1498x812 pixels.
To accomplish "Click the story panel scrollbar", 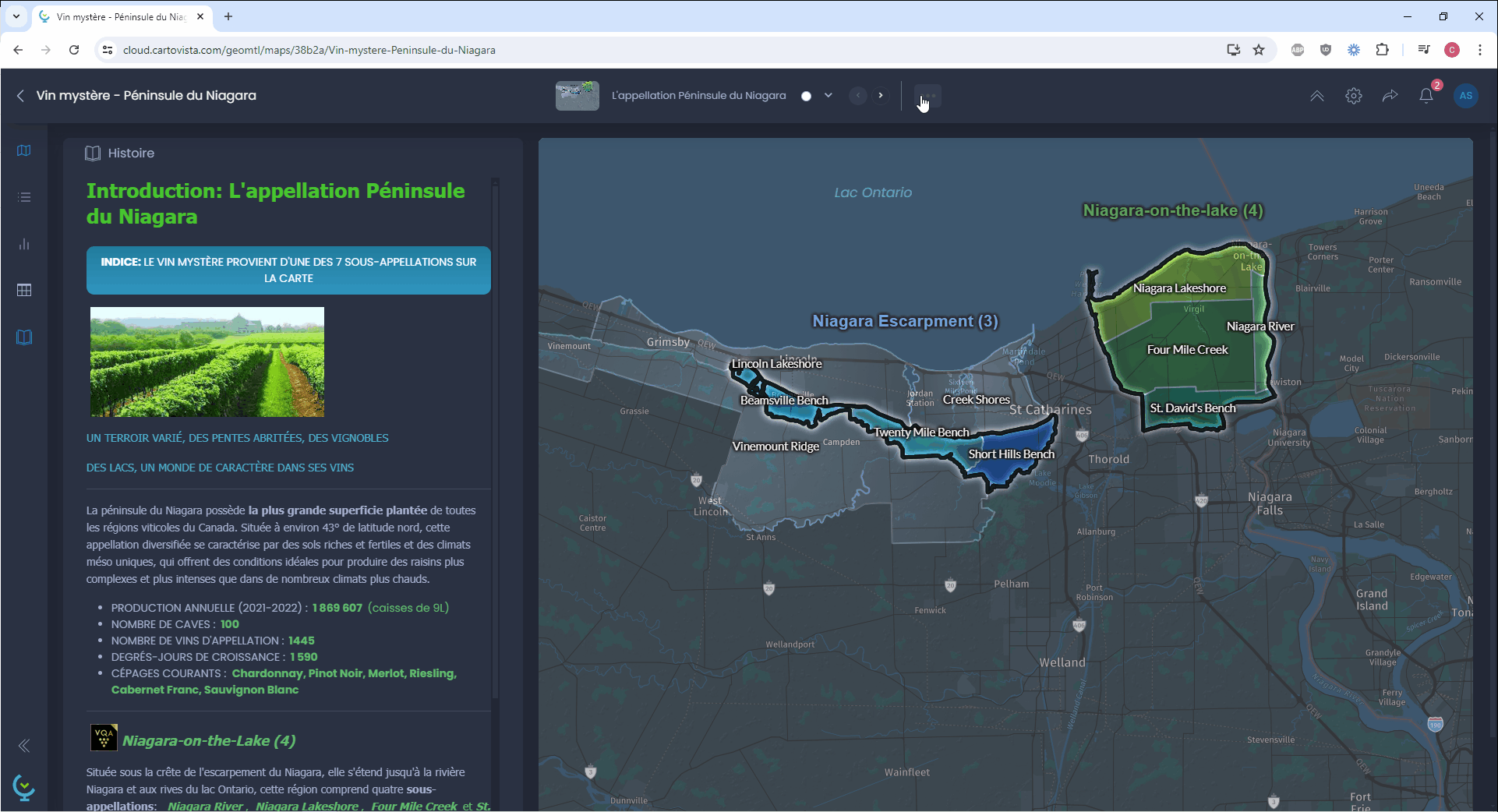I will (x=495, y=440).
